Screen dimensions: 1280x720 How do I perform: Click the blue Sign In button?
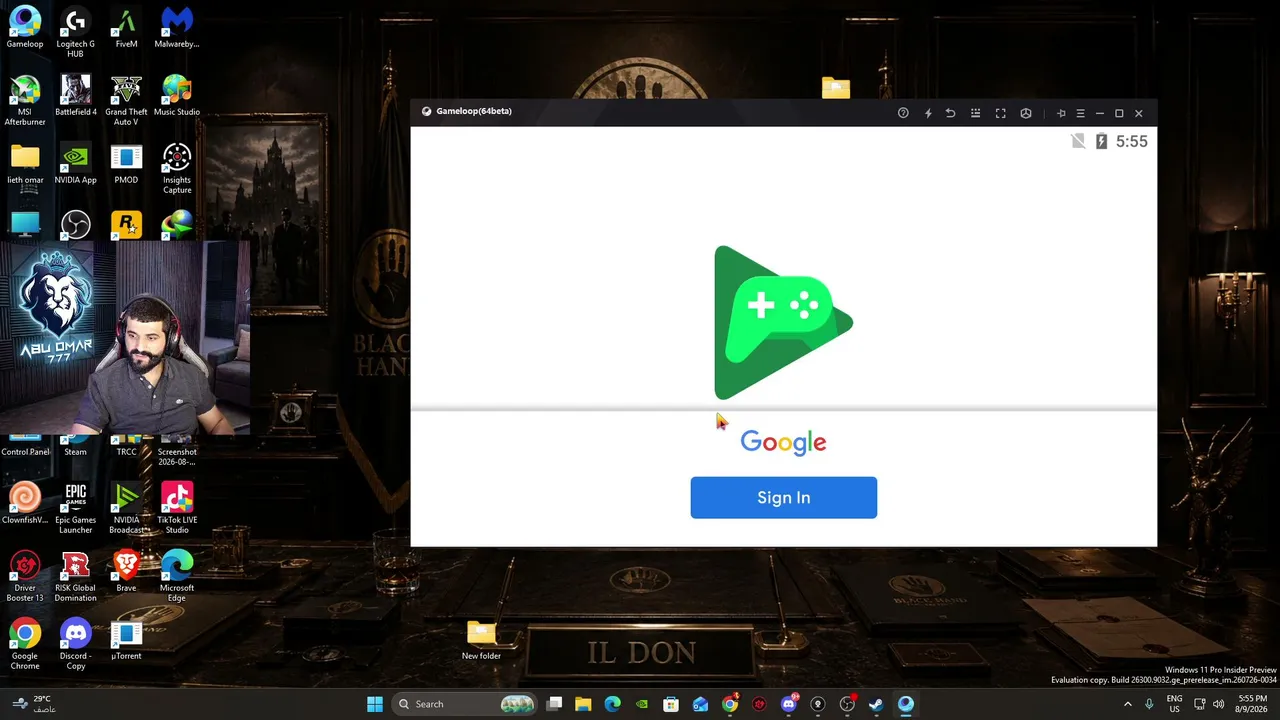click(784, 498)
